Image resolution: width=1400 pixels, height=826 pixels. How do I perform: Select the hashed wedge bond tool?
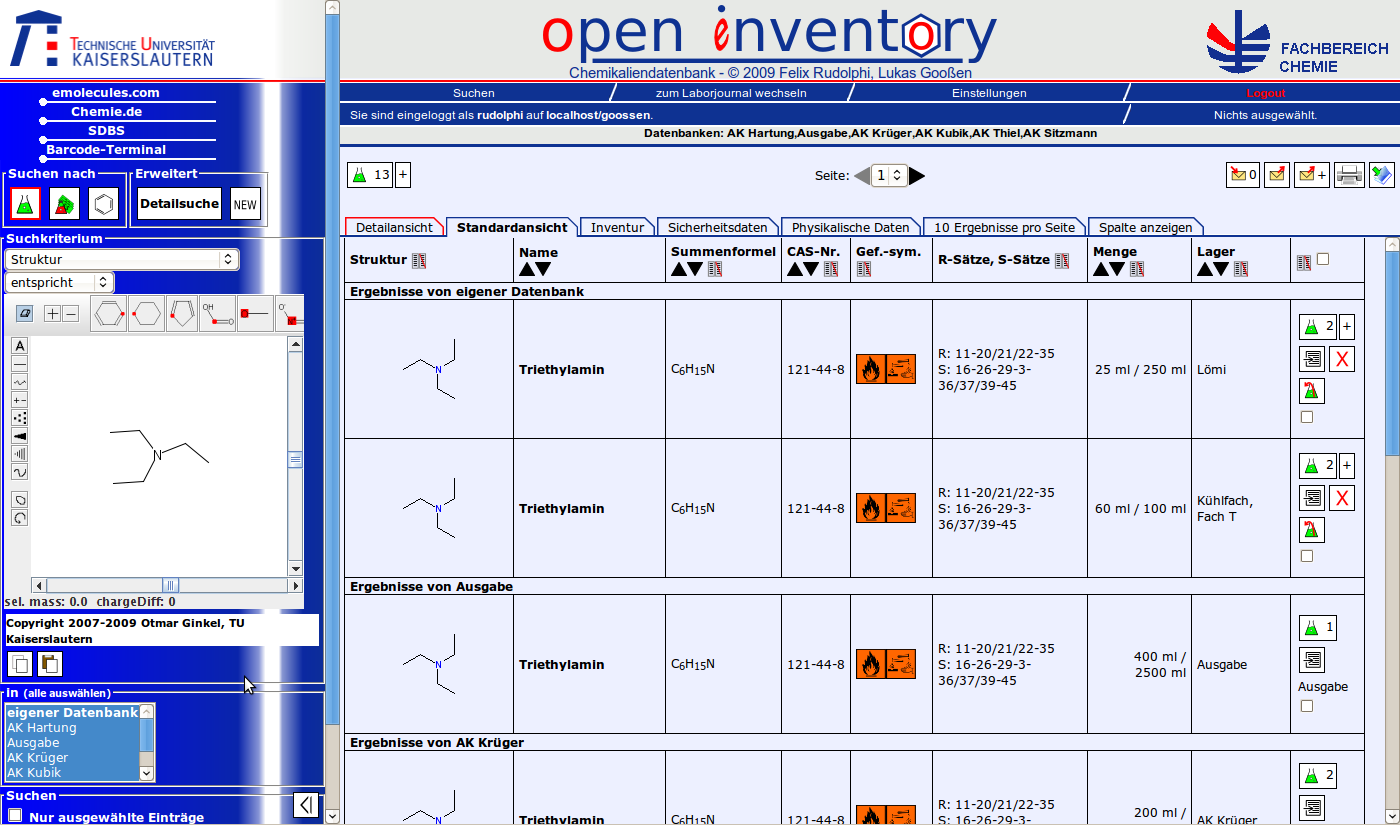tap(20, 454)
